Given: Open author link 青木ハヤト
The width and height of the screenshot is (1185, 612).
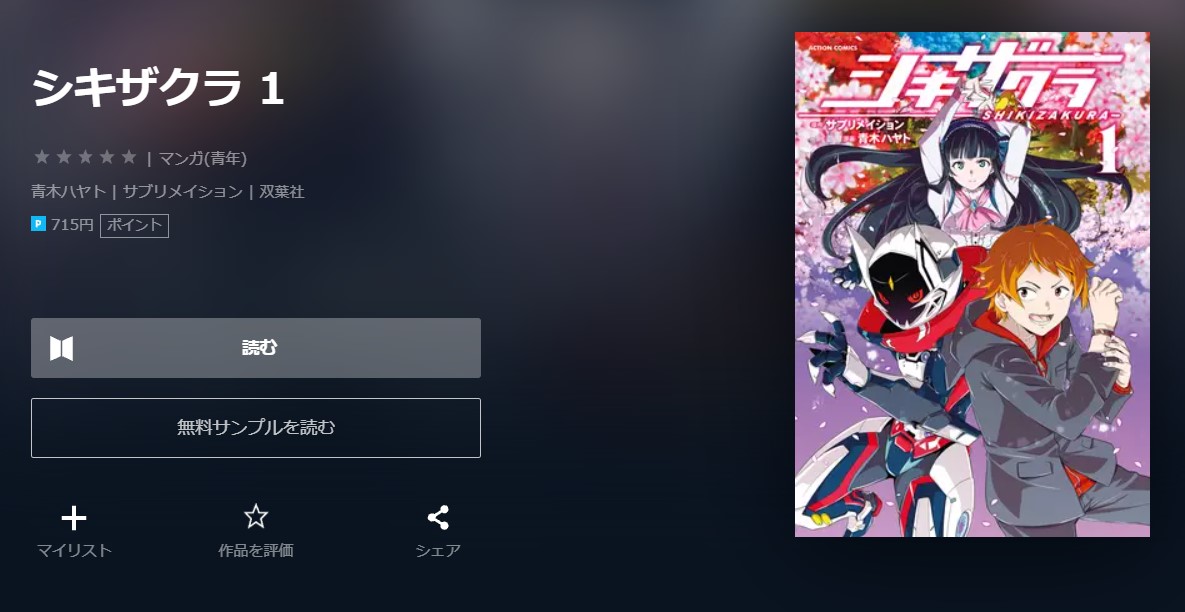Looking at the screenshot, I should pos(69,192).
